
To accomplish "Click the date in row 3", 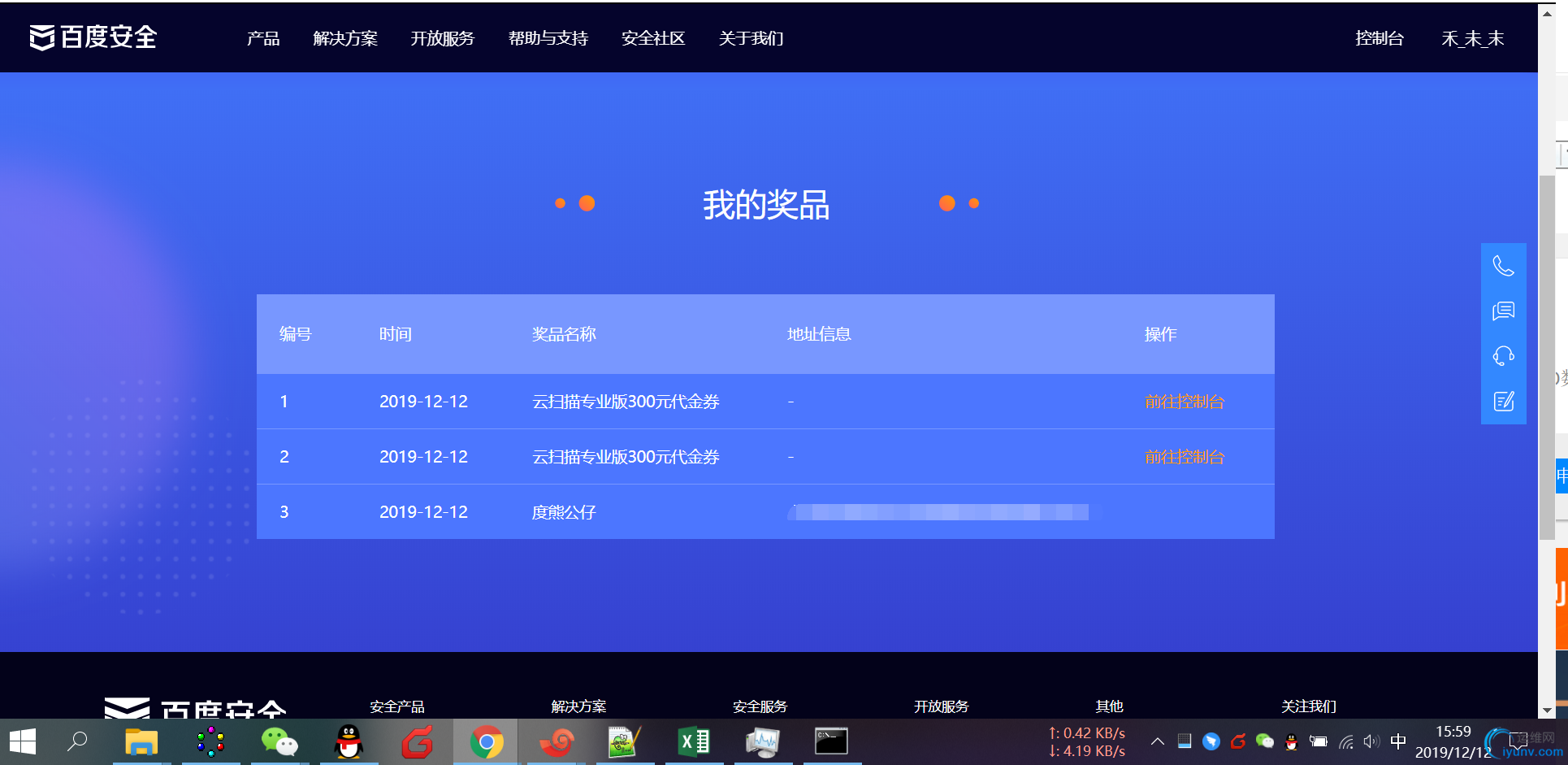I will 424,512.
